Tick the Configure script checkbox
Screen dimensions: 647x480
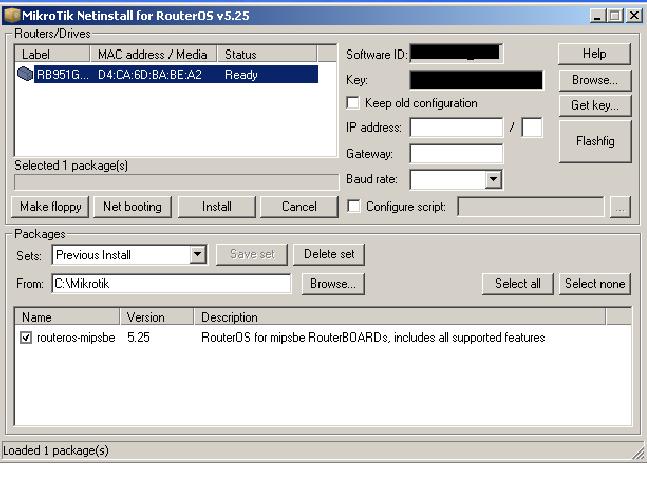pos(354,206)
